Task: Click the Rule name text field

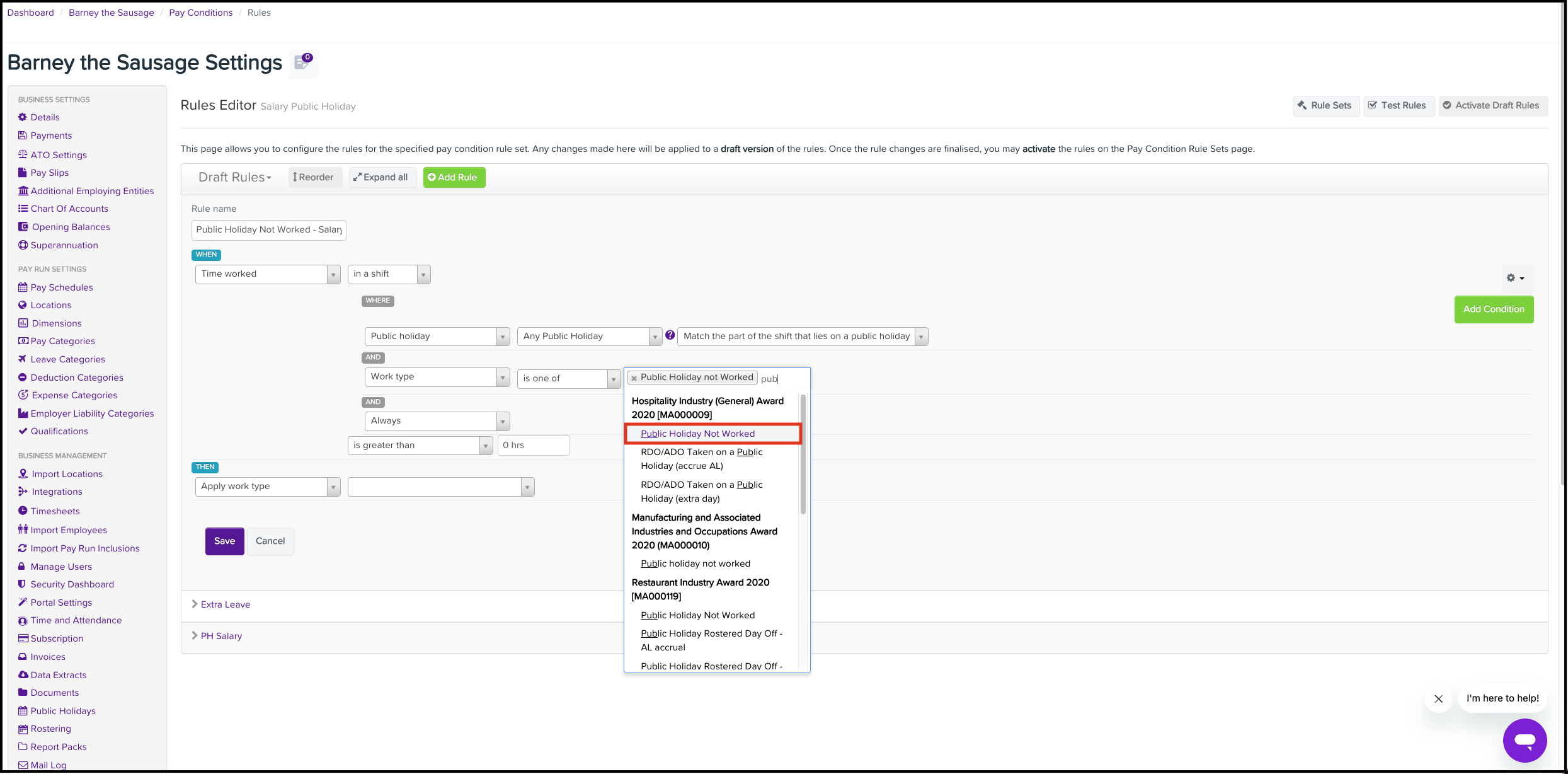Action: click(268, 230)
